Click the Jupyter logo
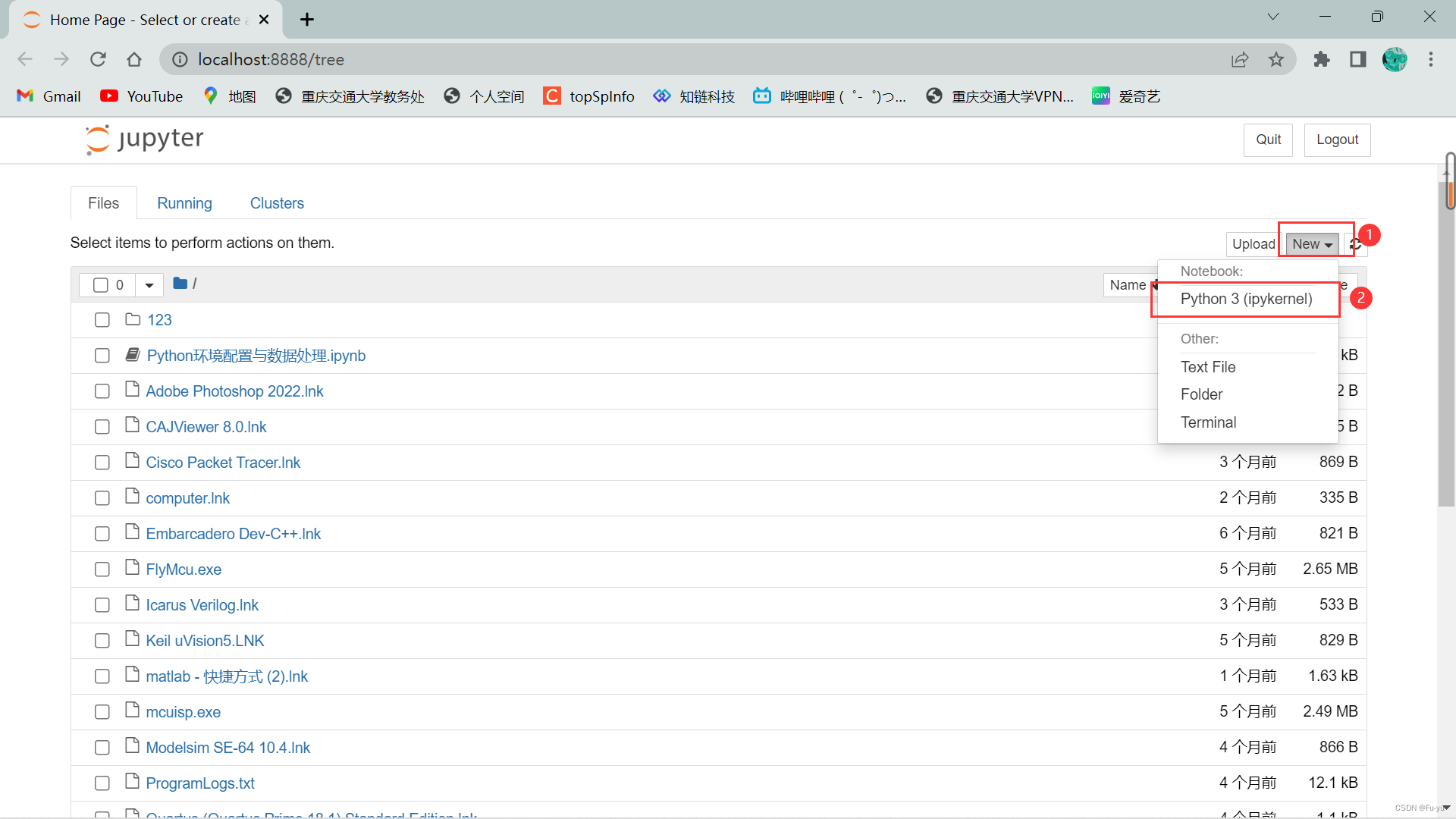This screenshot has height=819, width=1456. click(x=144, y=140)
